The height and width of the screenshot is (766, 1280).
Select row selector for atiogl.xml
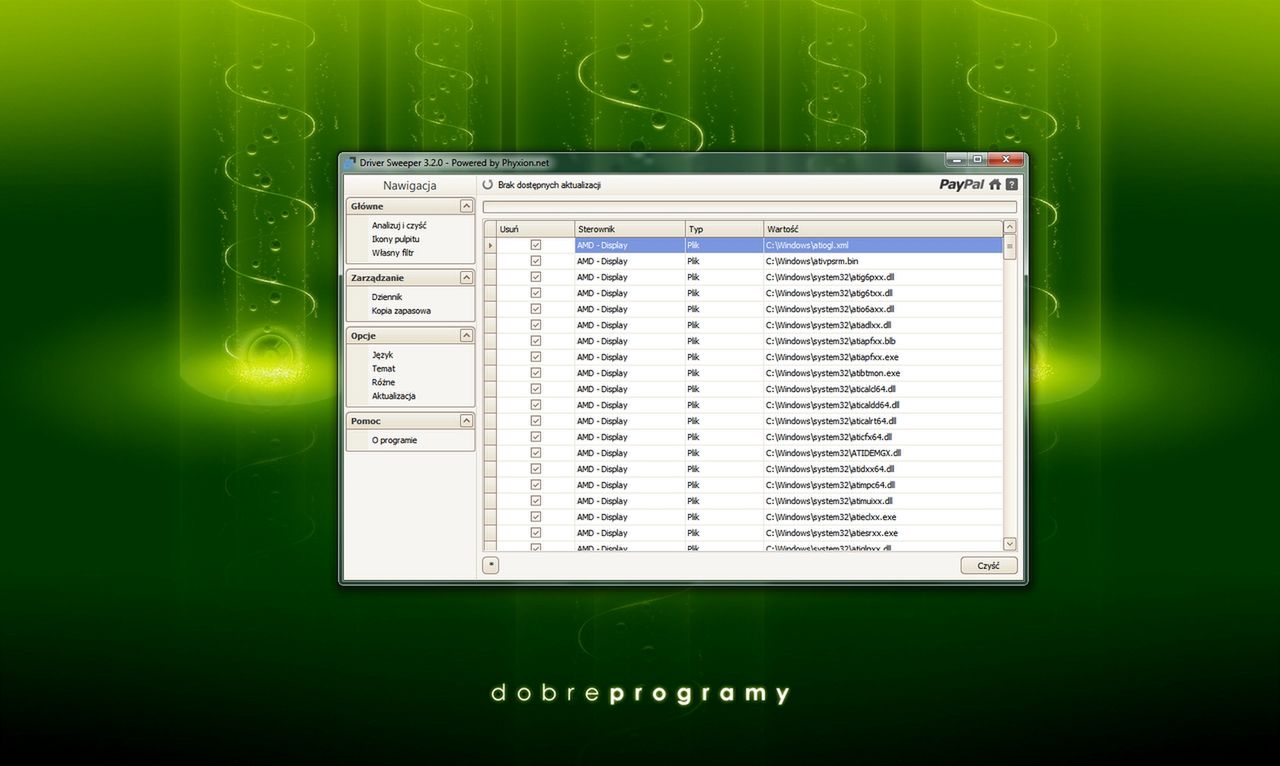tap(490, 245)
